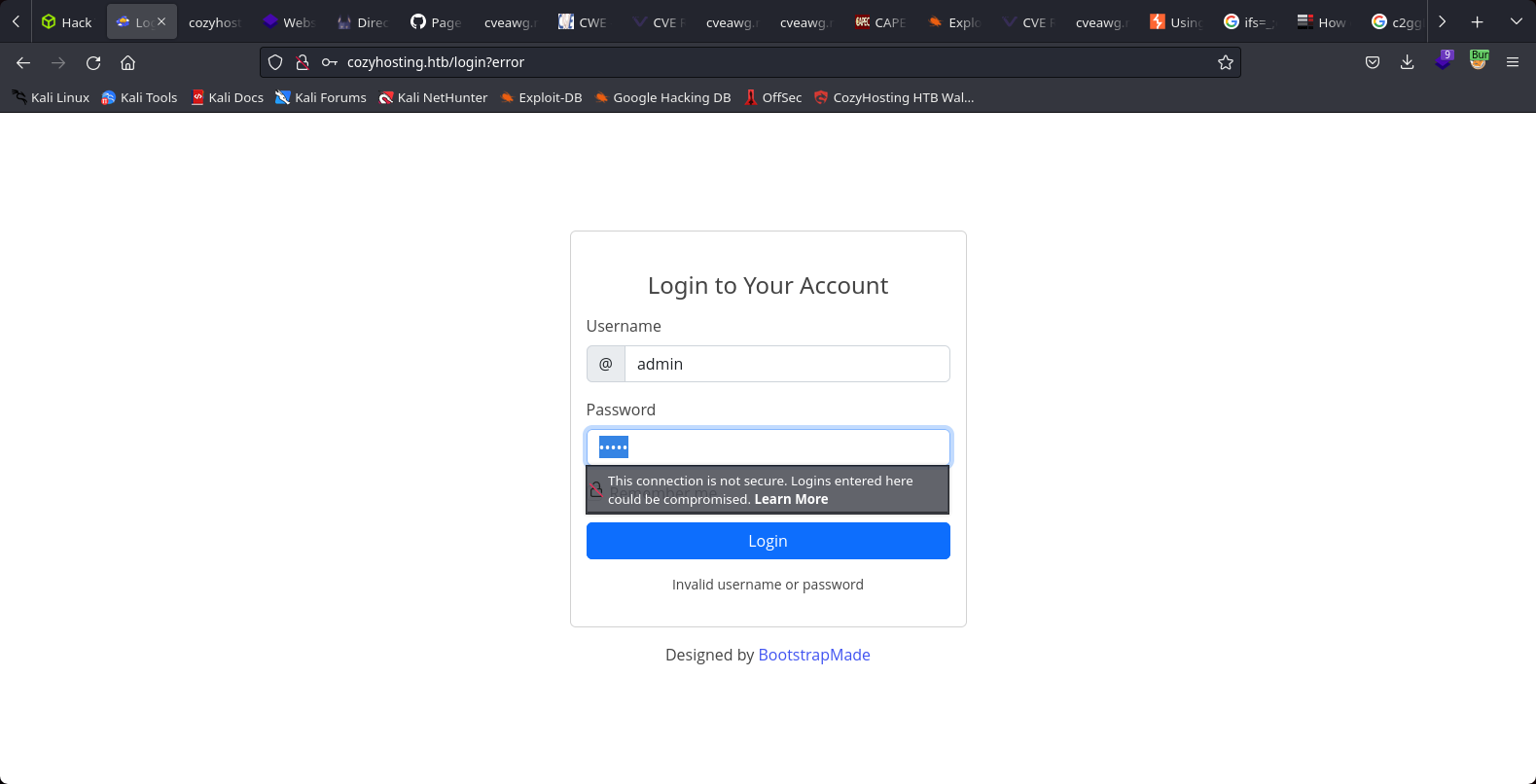Image resolution: width=1536 pixels, height=784 pixels.
Task: Click the blue Login button
Action: click(768, 541)
